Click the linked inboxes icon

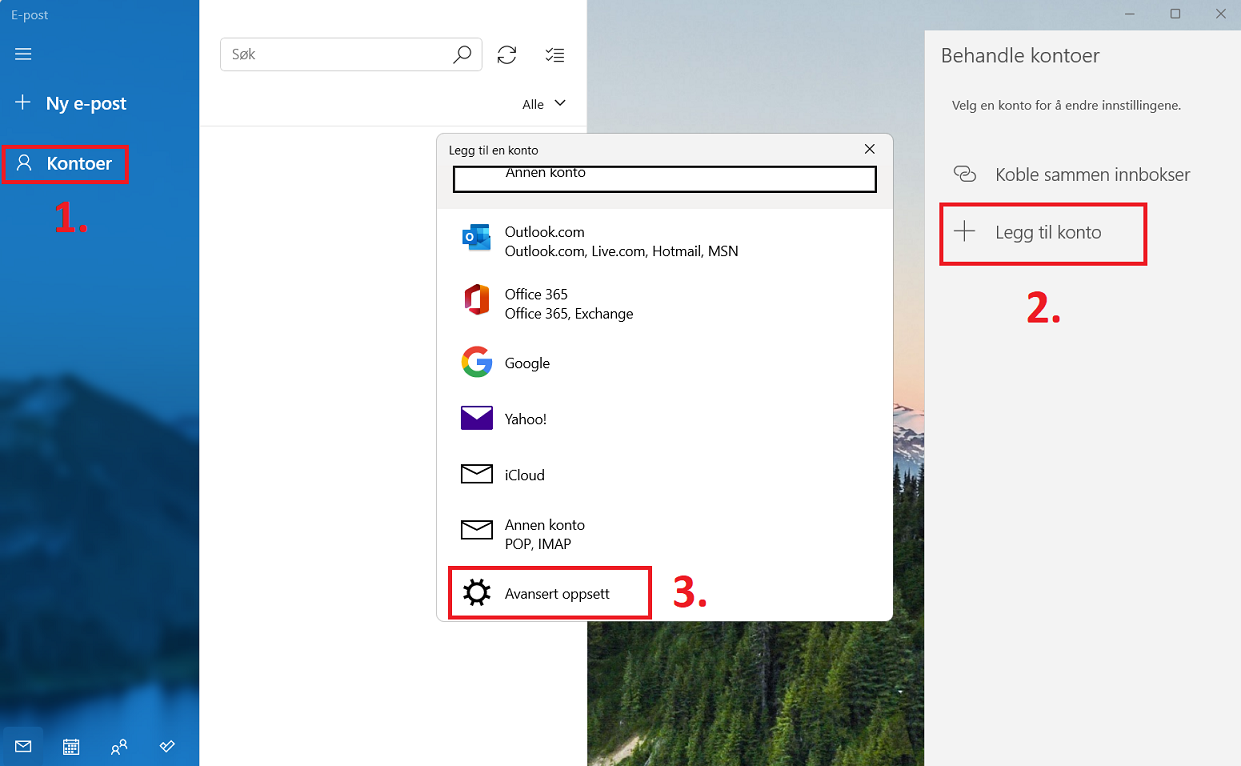click(965, 174)
